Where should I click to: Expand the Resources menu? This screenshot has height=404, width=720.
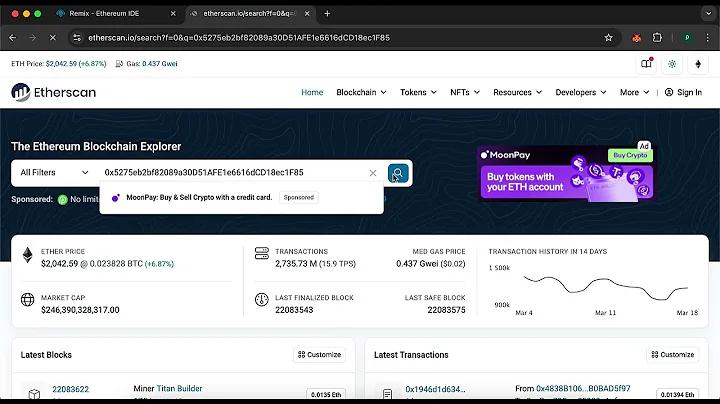(518, 92)
